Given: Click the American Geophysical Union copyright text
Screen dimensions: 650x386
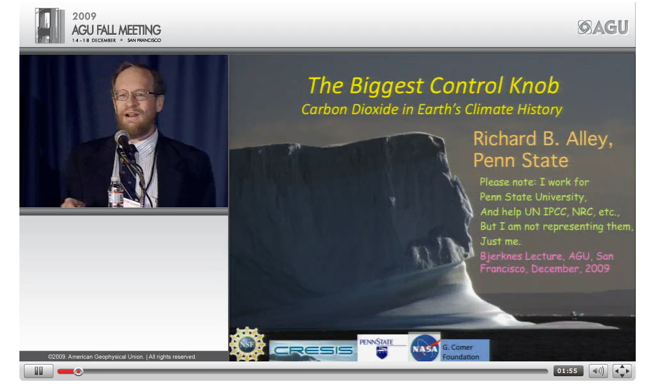Looking at the screenshot, I should point(122,357).
